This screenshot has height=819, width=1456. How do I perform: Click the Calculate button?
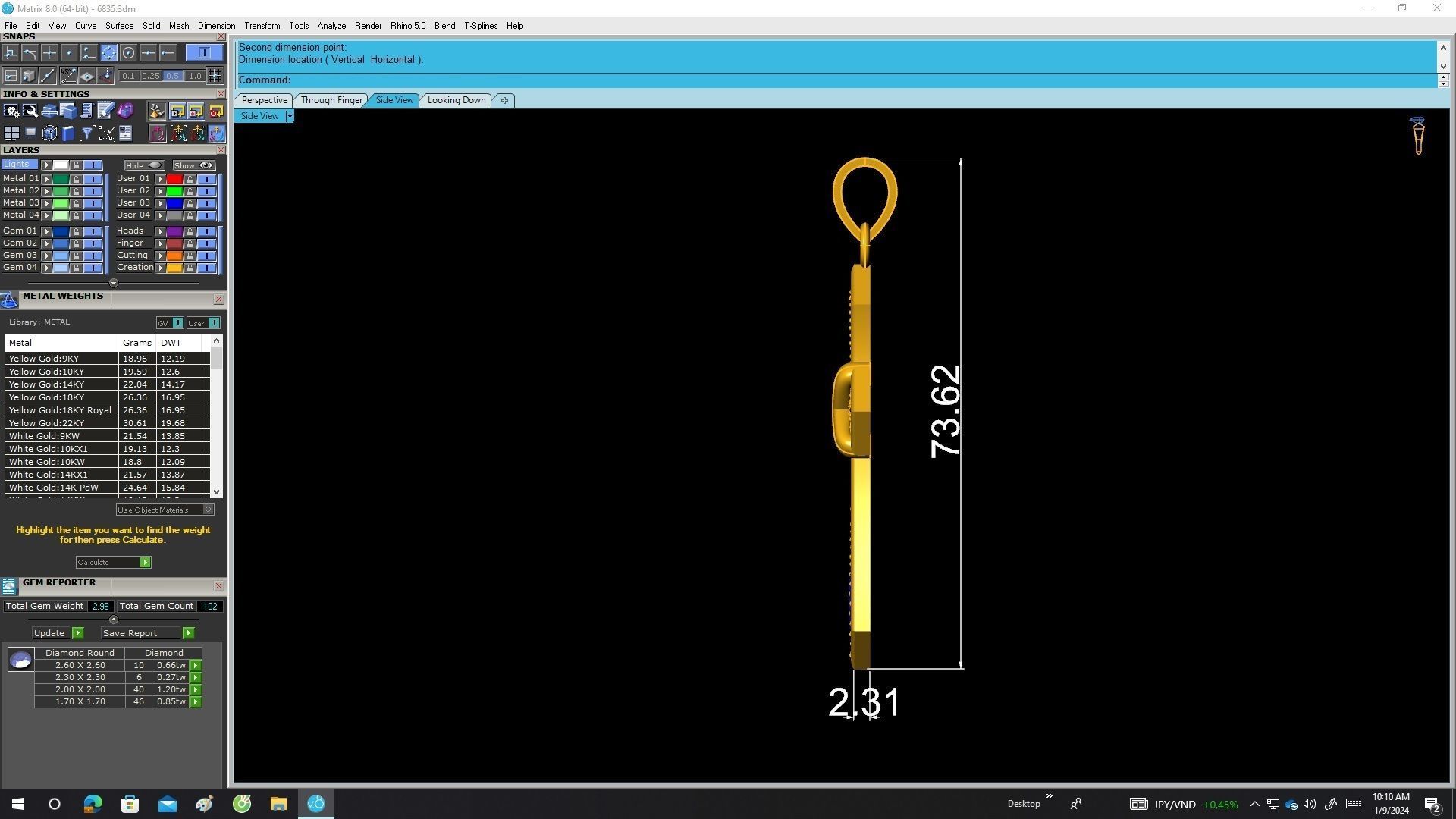(x=113, y=563)
